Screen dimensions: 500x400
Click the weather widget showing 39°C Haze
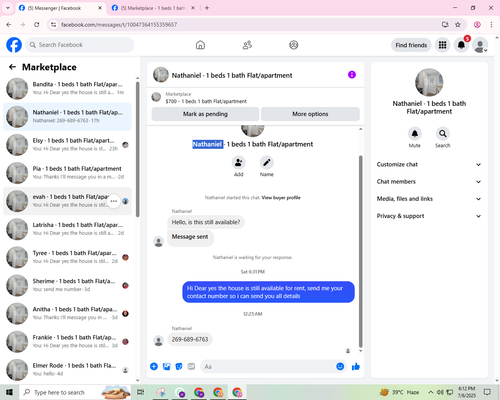tap(399, 392)
